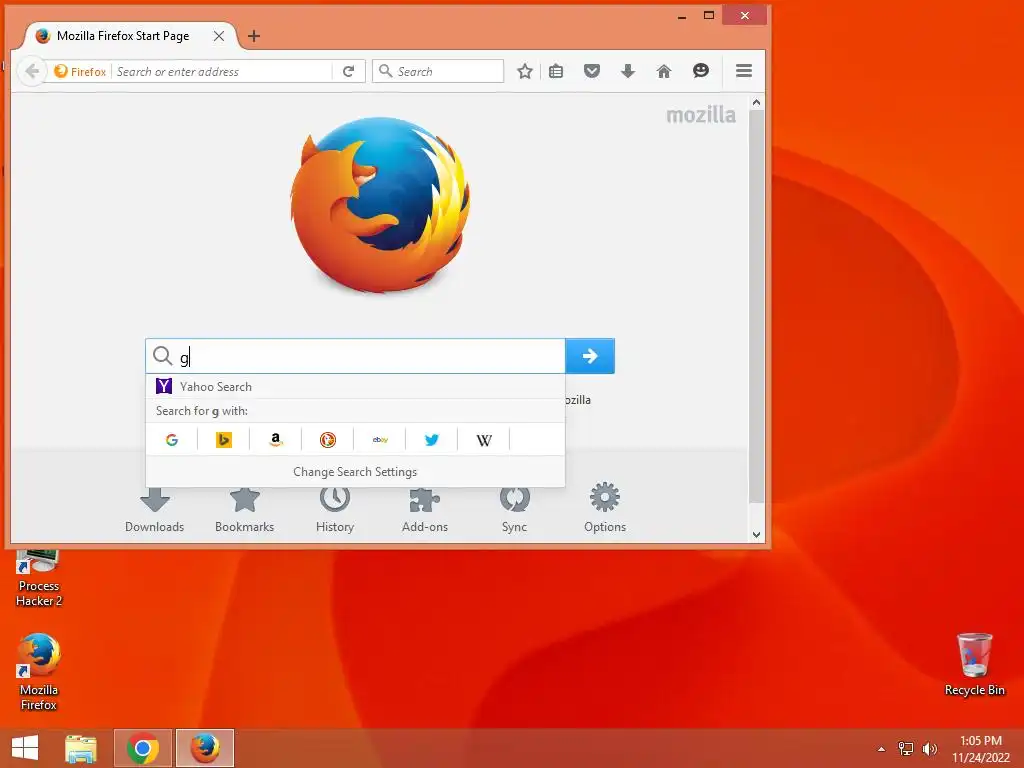
Task: Select Mozilla Firefox desktop shortcut
Action: pyautogui.click(x=39, y=672)
